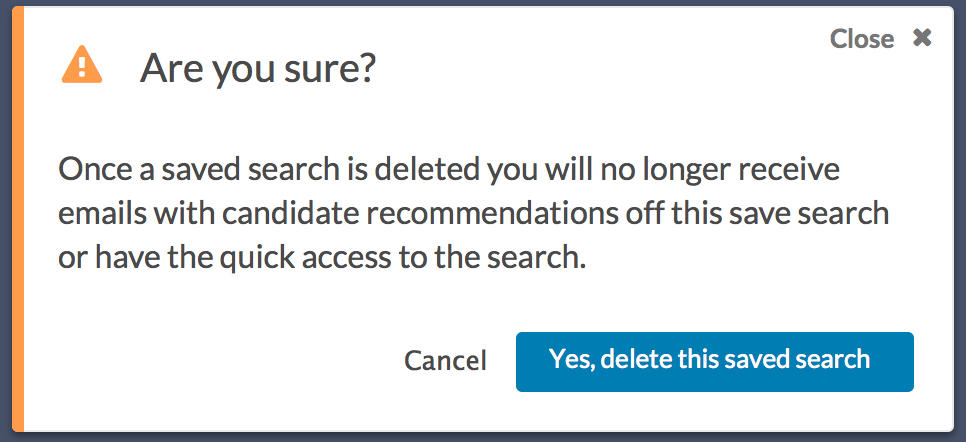Click the Close text label
Screen dimensions: 966x442
862,39
